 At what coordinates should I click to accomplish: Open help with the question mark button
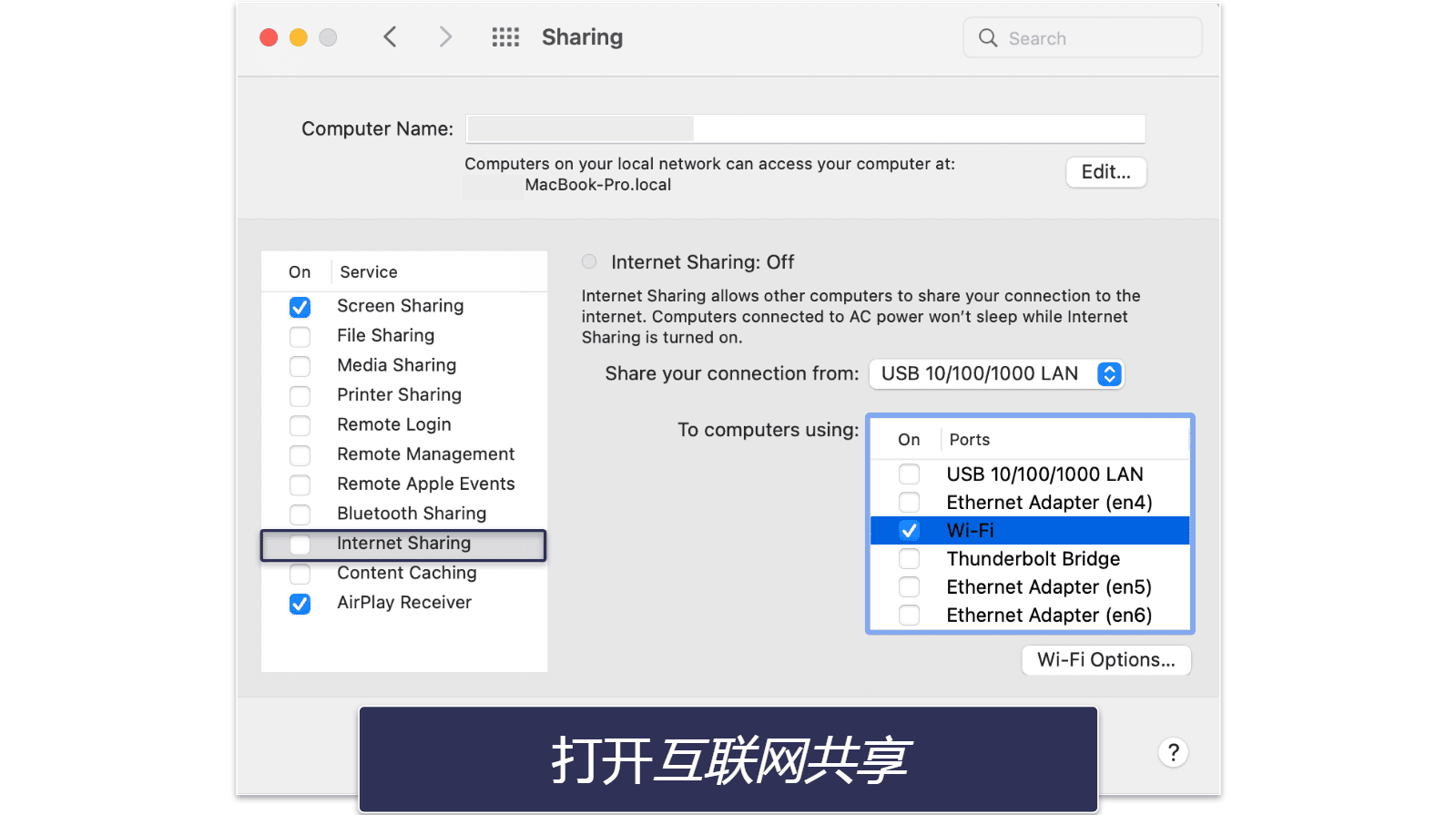[1173, 752]
